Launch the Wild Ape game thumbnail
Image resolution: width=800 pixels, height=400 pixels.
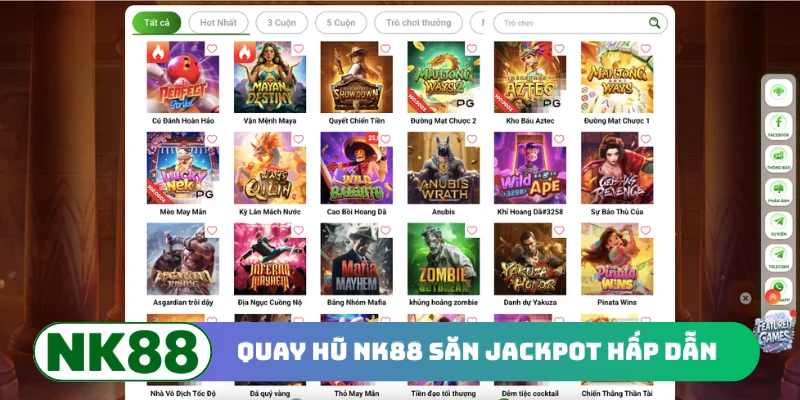tap(530, 168)
